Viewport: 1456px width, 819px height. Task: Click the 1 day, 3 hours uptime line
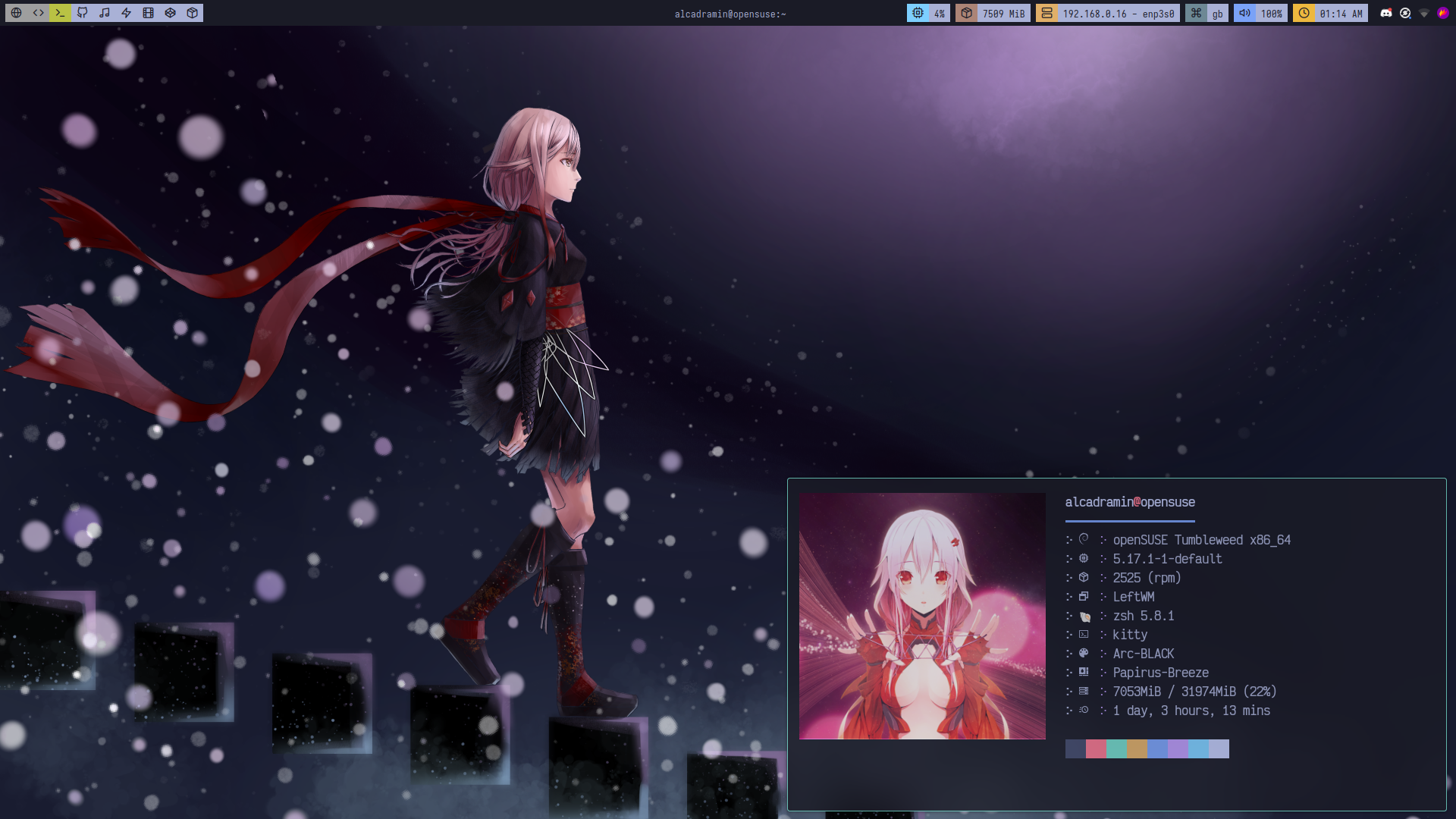pyautogui.click(x=1191, y=711)
